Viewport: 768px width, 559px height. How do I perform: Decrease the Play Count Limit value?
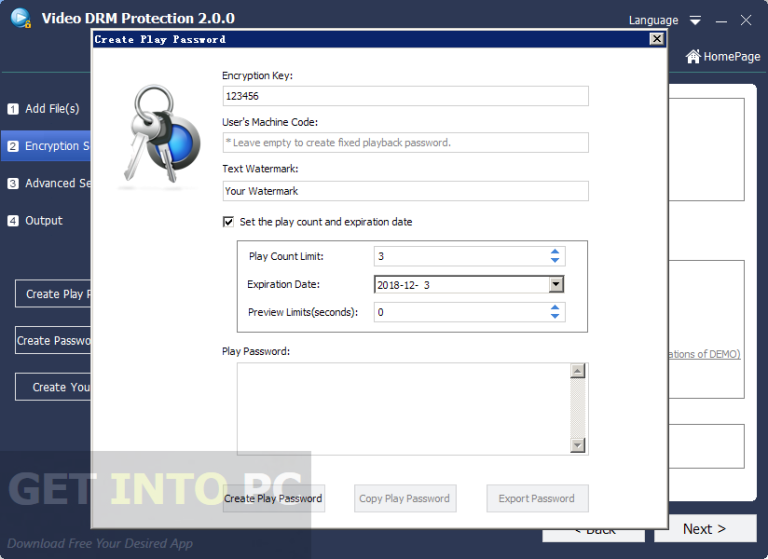[x=555, y=260]
